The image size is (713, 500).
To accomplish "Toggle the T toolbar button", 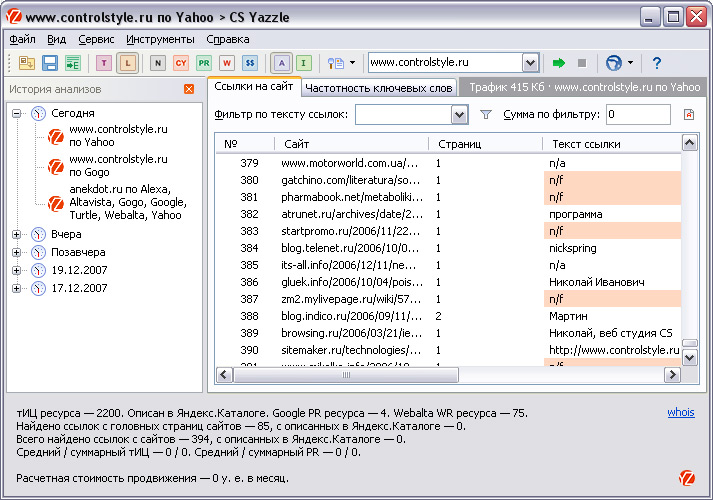I will click(x=104, y=63).
